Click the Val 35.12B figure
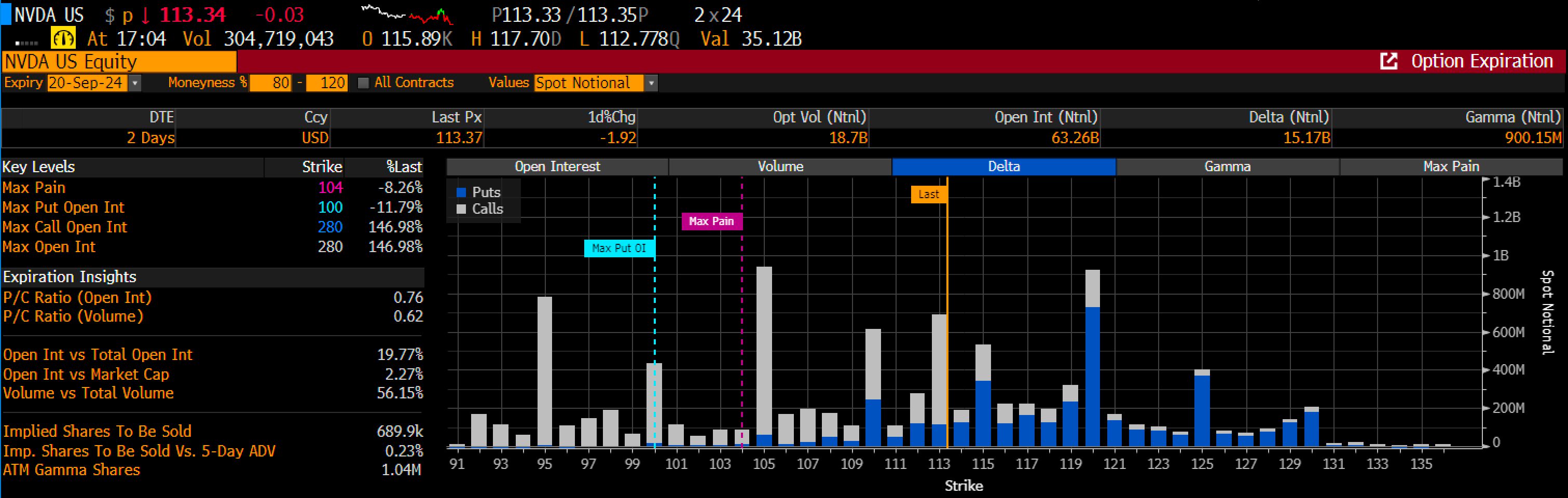 751,39
